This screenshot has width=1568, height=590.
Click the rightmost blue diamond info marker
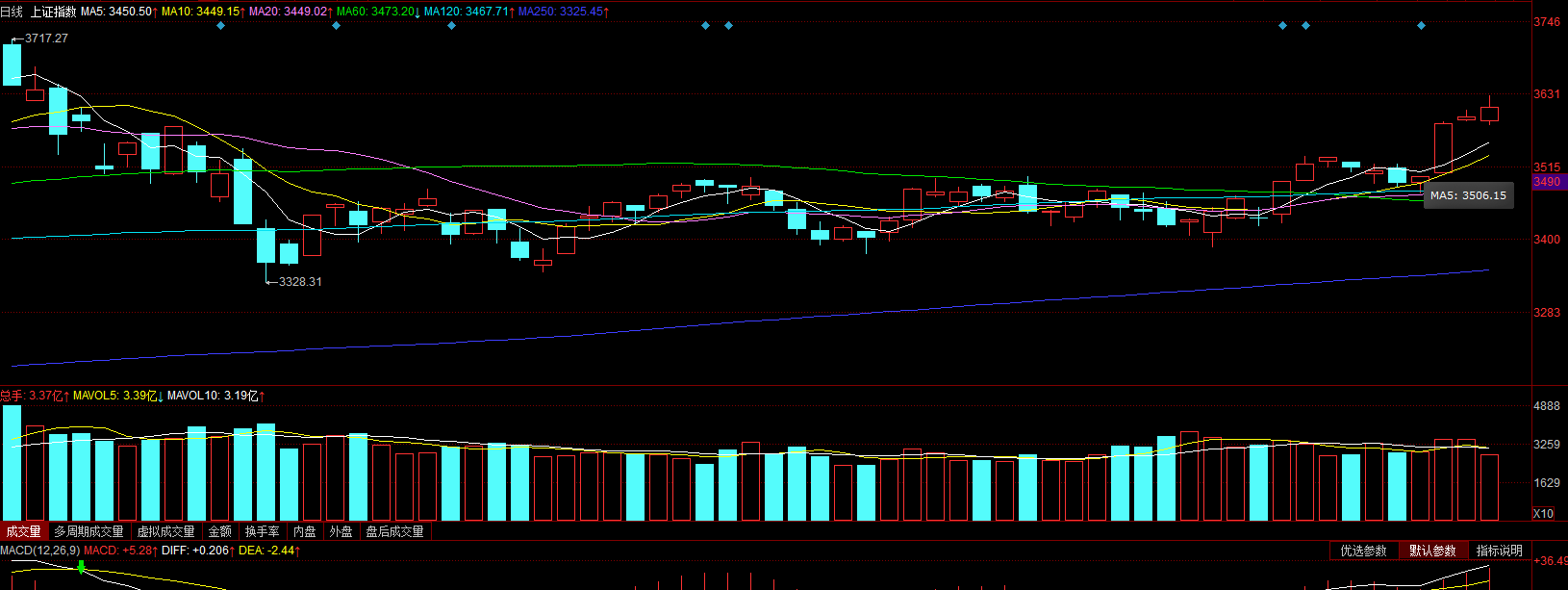pyautogui.click(x=1421, y=25)
